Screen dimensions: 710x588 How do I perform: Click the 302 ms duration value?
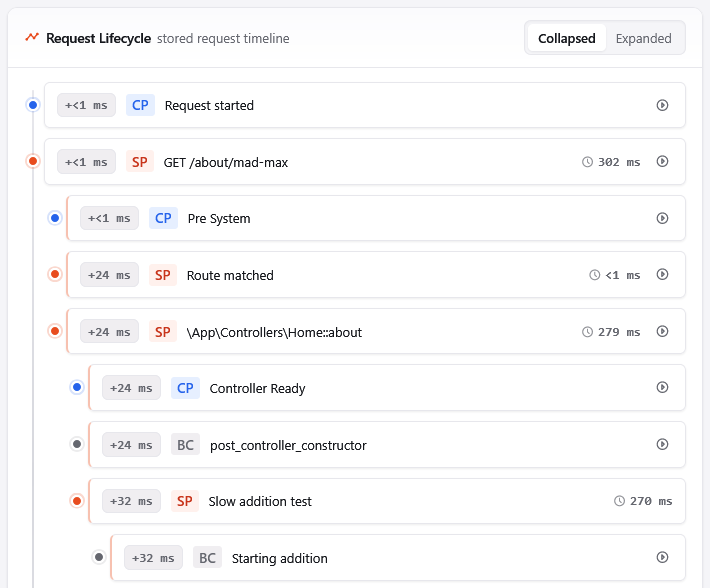tap(619, 162)
